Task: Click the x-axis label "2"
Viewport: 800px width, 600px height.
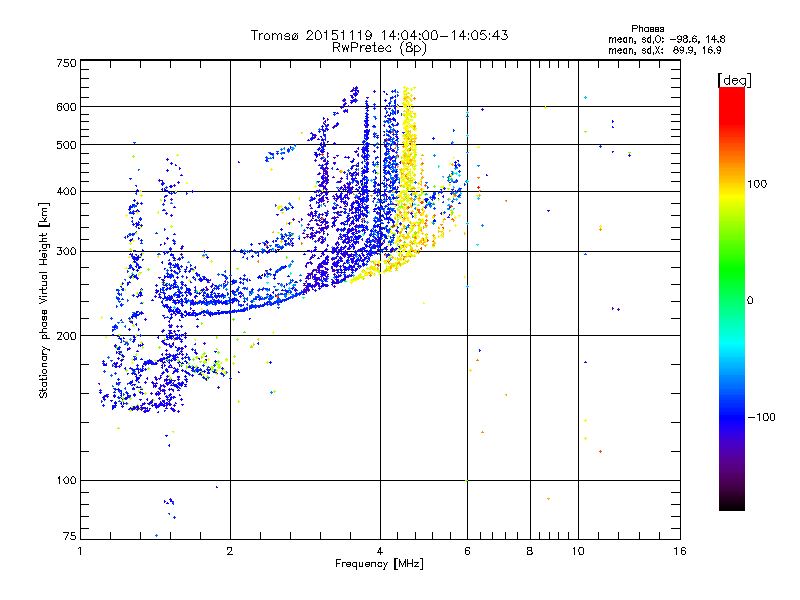Action: (x=230, y=551)
